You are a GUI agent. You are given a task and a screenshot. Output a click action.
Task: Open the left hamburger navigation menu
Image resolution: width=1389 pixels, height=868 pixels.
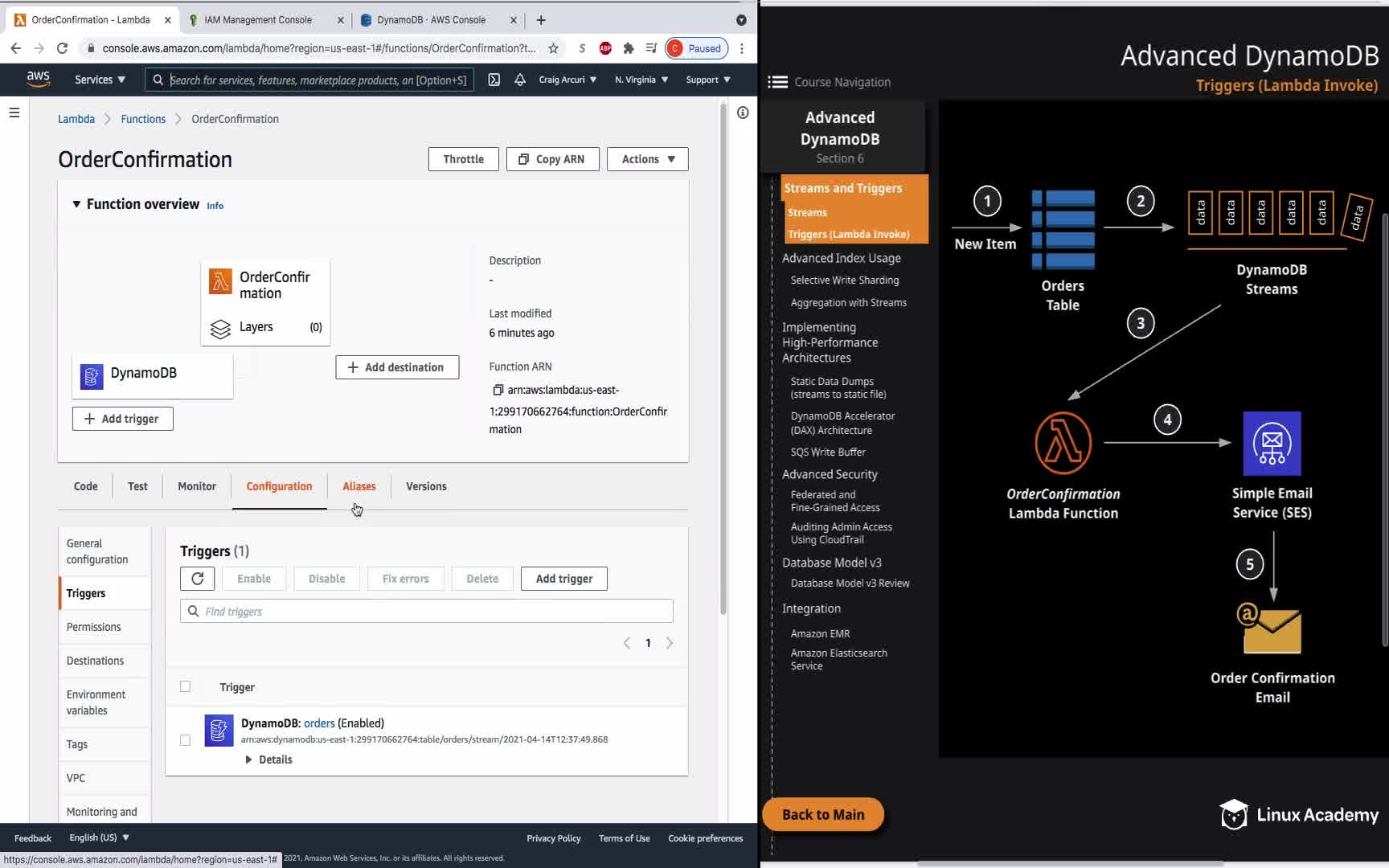14,113
